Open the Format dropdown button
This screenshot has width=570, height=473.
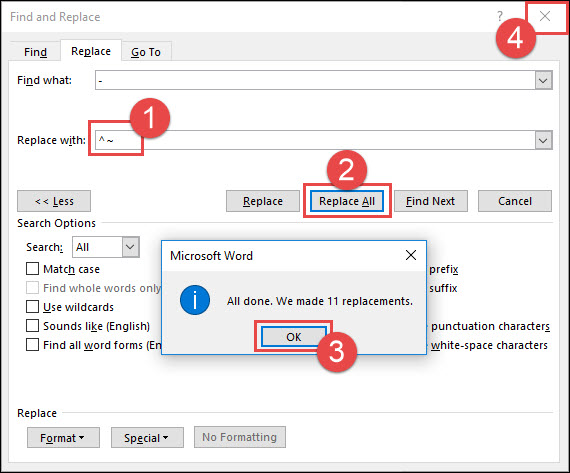63,438
